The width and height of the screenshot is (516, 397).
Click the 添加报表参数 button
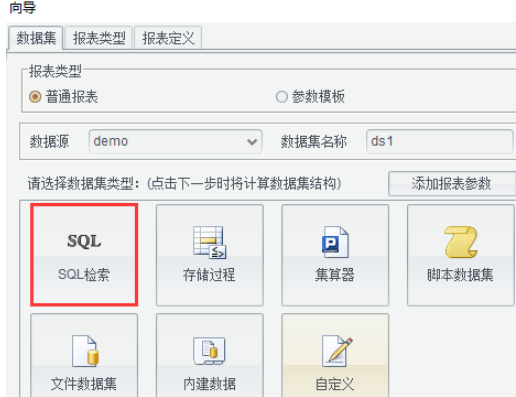click(452, 183)
